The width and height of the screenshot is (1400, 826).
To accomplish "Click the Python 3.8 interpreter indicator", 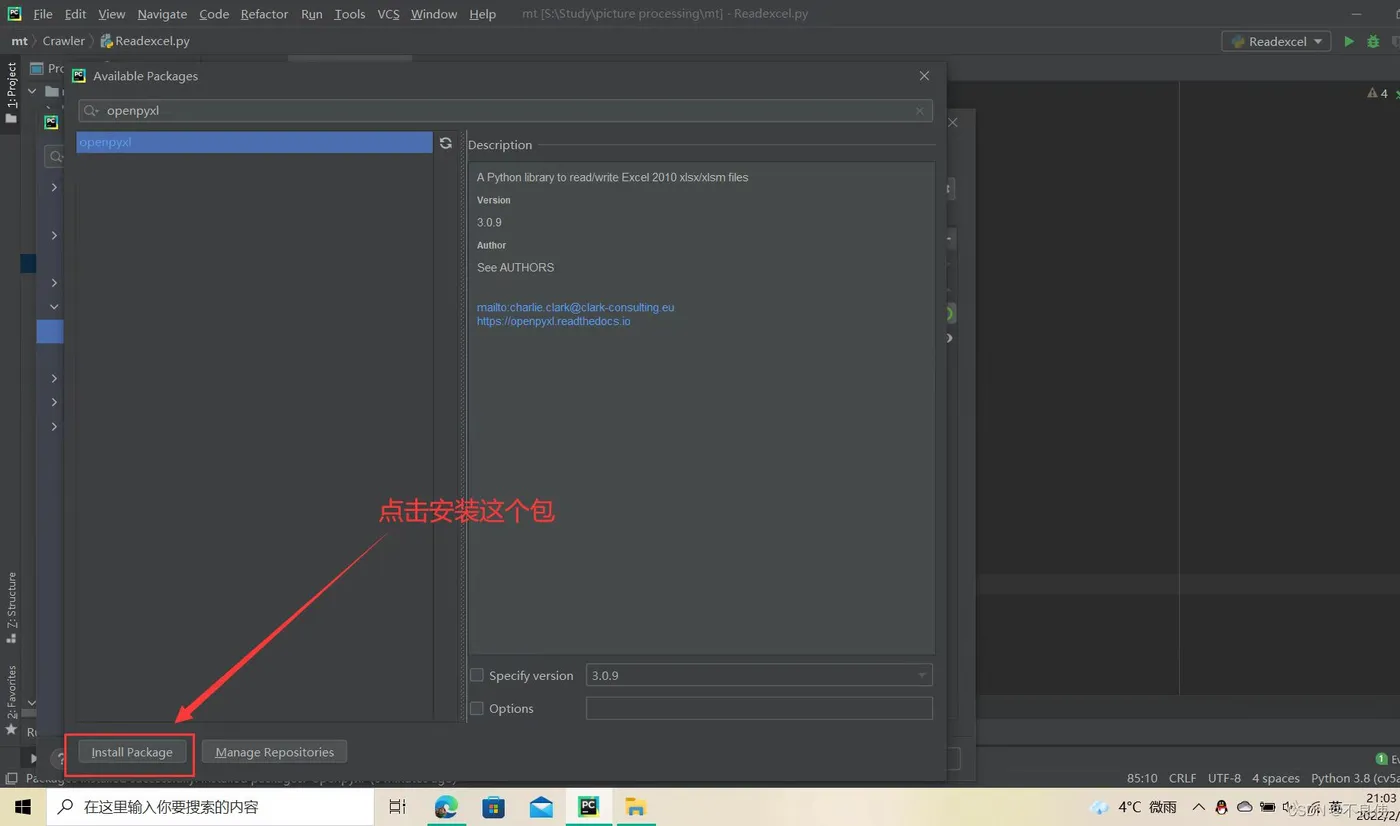I will click(x=1355, y=778).
